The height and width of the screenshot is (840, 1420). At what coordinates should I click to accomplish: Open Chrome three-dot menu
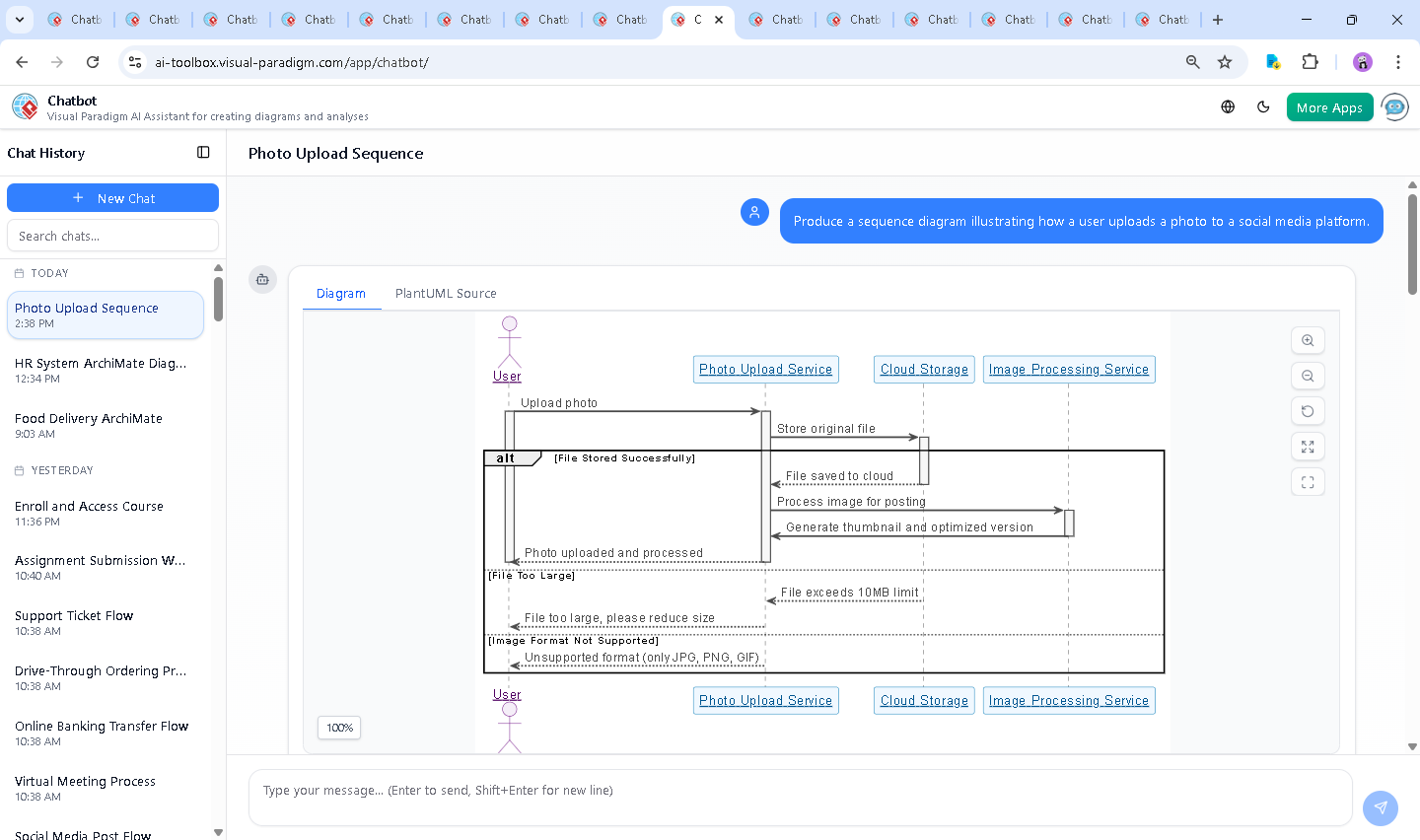click(x=1397, y=62)
